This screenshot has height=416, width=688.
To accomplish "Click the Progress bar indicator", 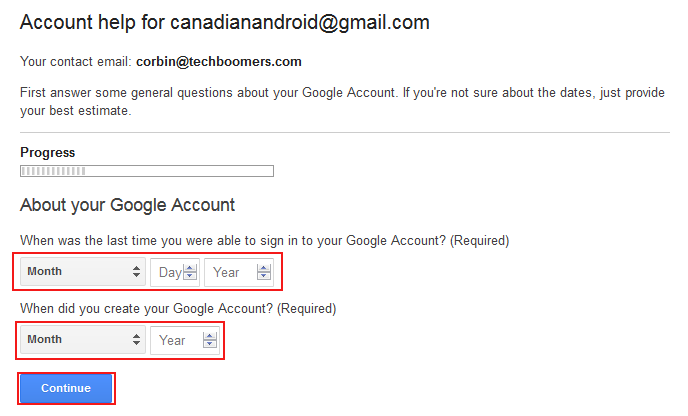I will (x=147, y=171).
